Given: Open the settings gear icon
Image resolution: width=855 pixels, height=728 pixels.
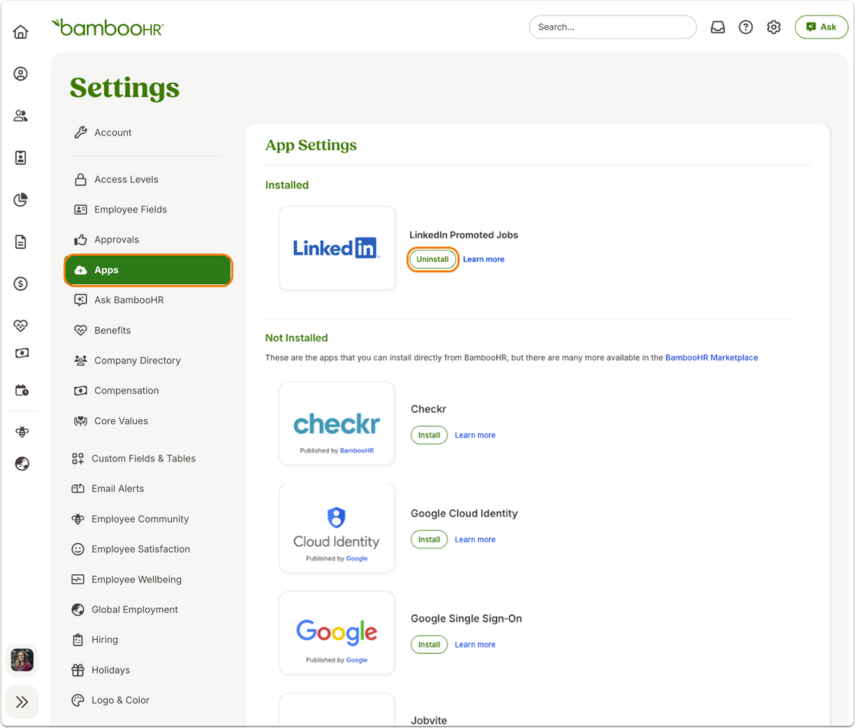Looking at the screenshot, I should click(x=773, y=27).
